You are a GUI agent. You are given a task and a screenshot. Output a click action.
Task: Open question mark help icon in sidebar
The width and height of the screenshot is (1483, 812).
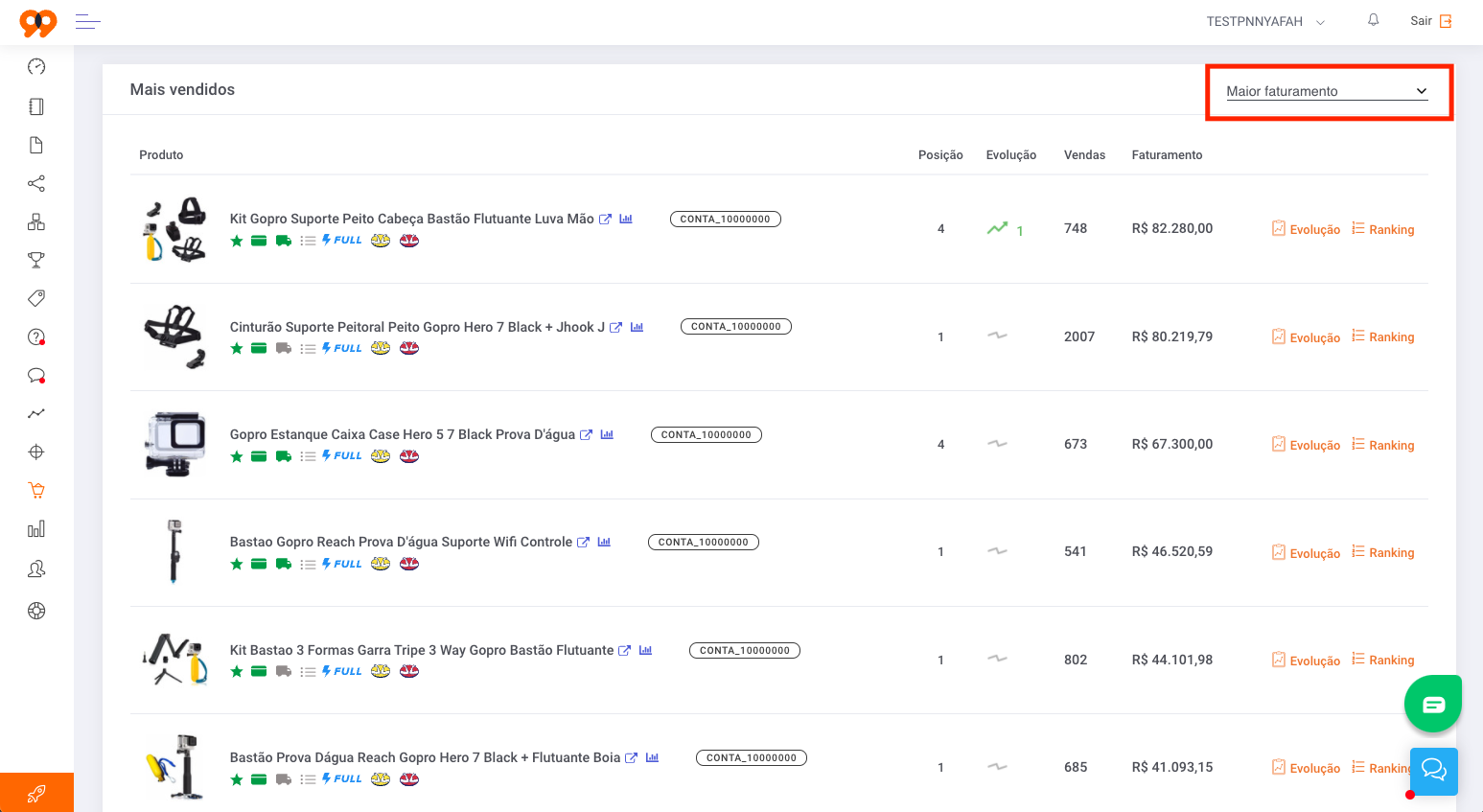36,336
